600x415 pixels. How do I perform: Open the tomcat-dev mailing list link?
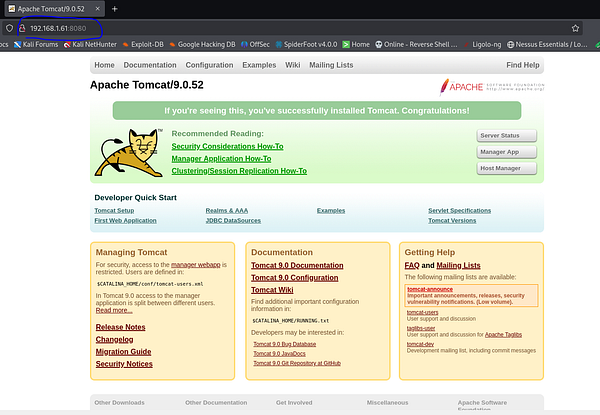tap(420, 344)
